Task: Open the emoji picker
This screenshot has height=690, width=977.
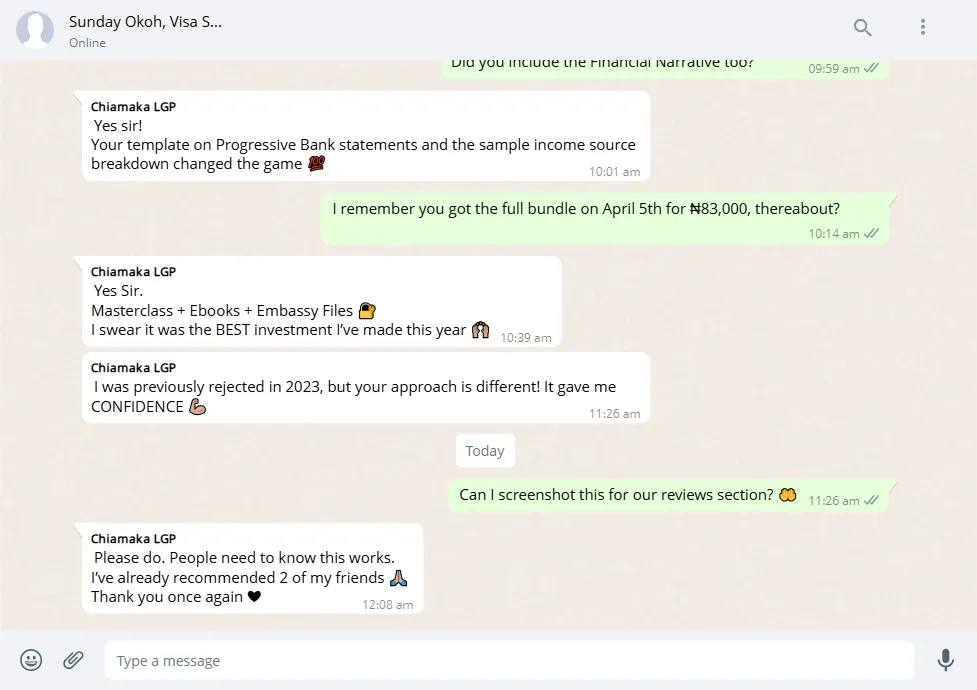Action: click(31, 660)
